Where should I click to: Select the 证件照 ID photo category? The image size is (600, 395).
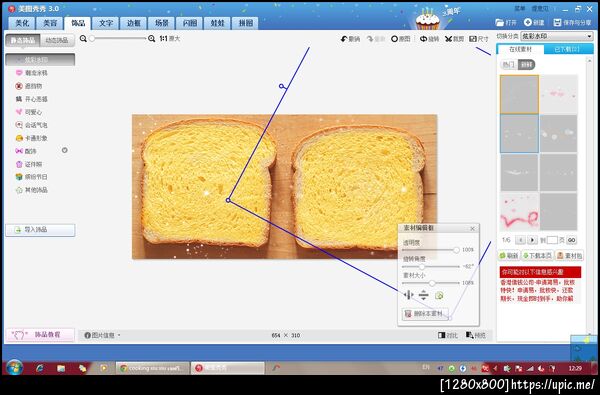tap(29, 164)
